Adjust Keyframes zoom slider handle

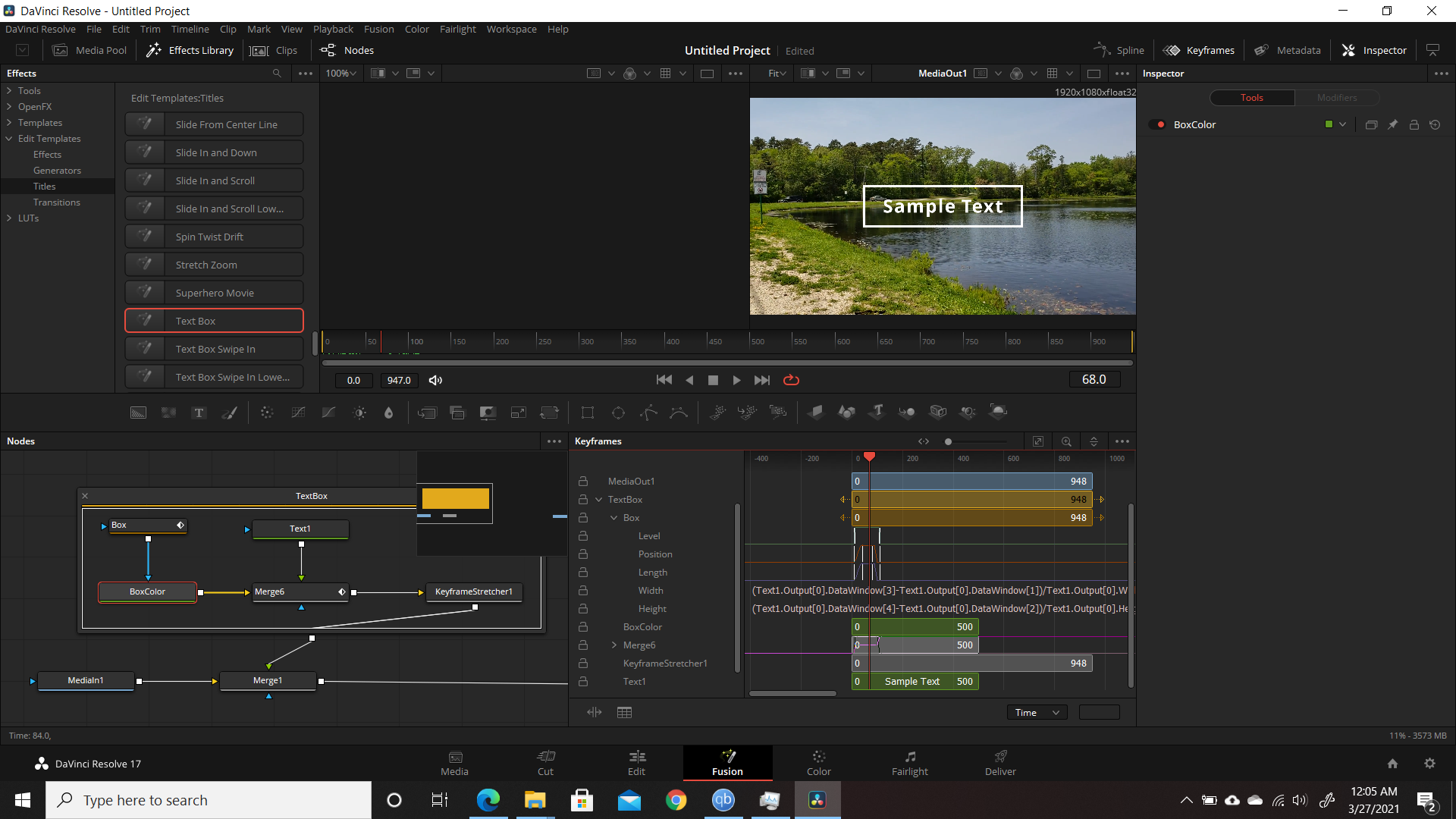(x=948, y=441)
